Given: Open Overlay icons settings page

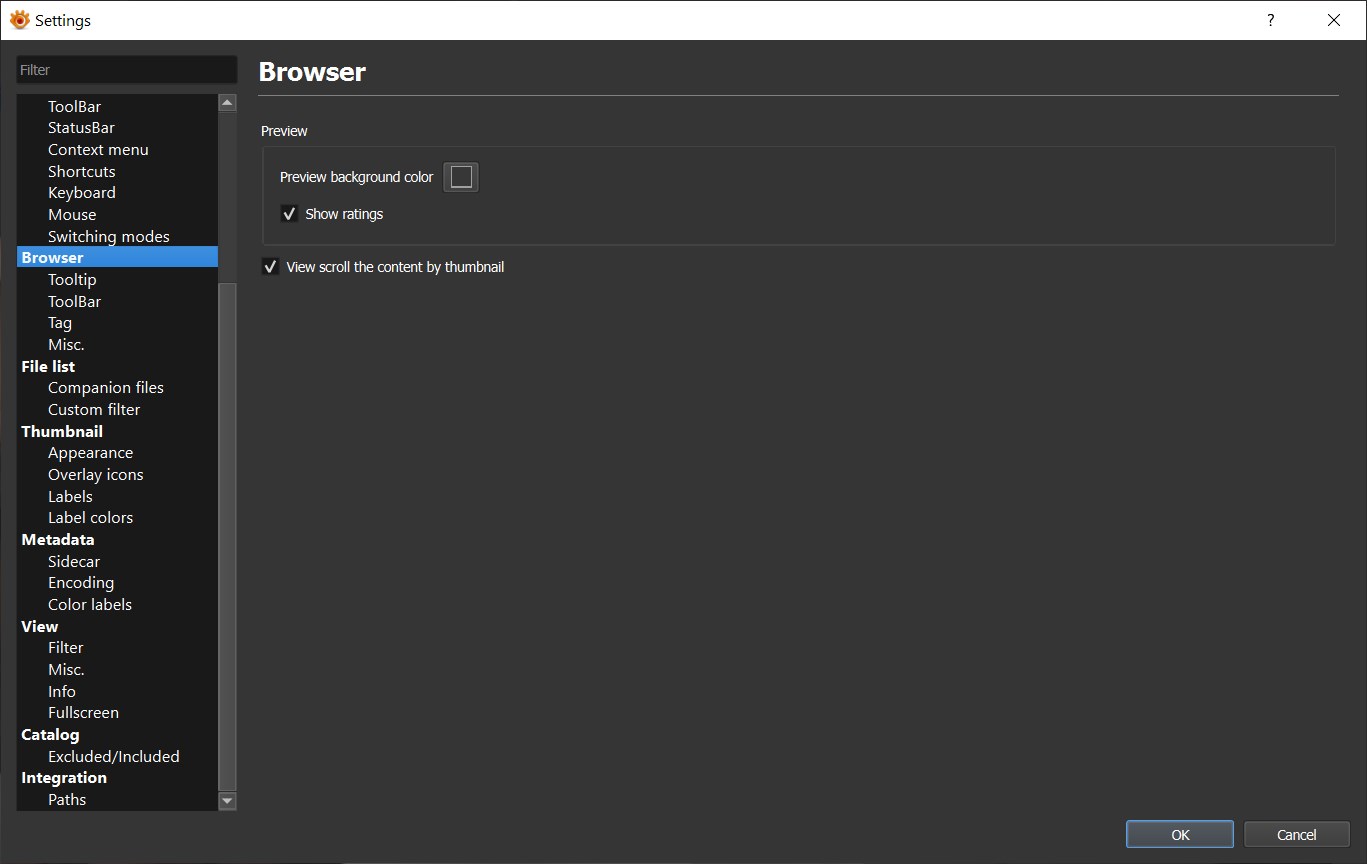Looking at the screenshot, I should [95, 475].
